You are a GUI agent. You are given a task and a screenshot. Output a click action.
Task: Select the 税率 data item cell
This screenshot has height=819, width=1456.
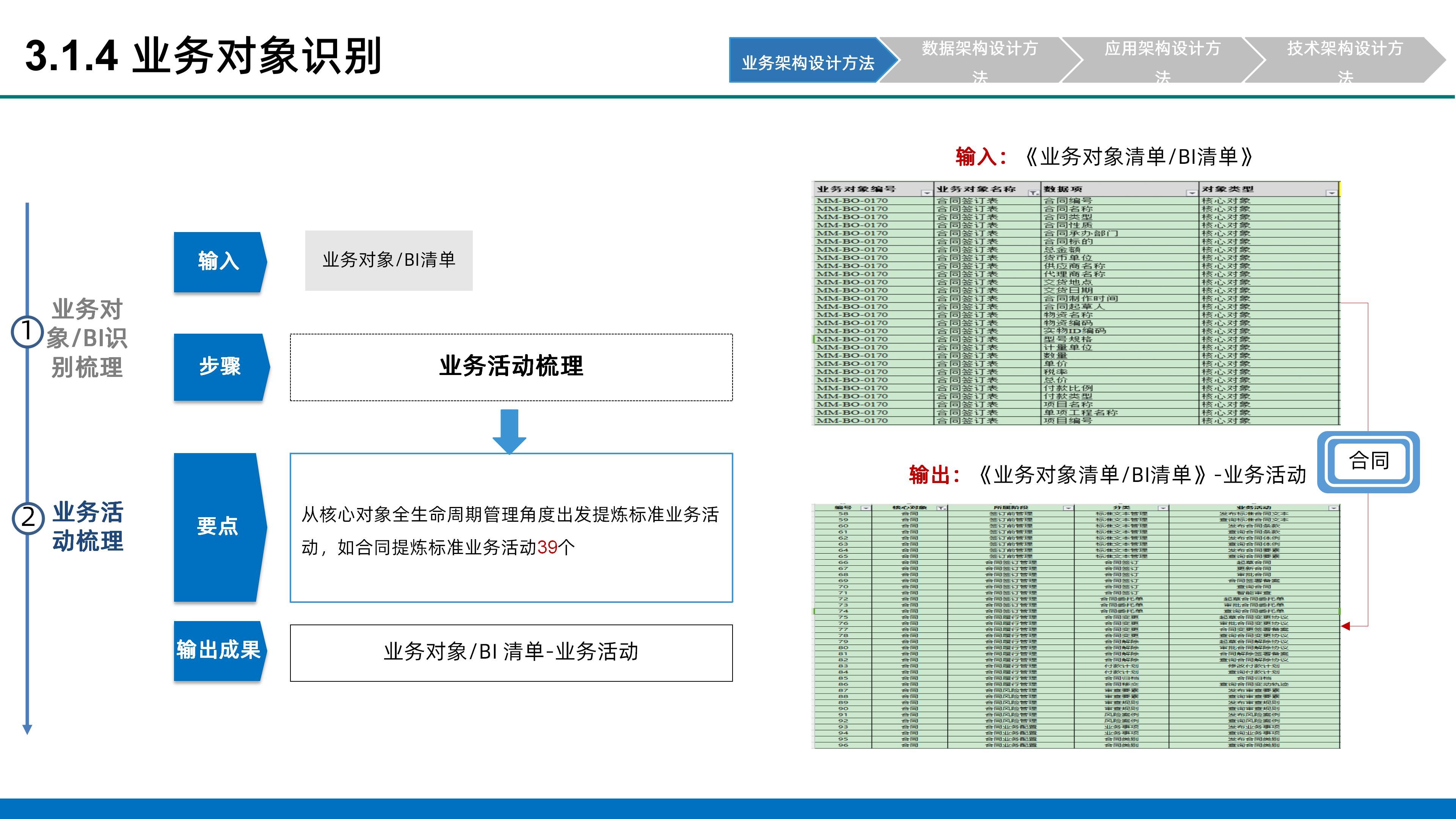[x=1120, y=372]
